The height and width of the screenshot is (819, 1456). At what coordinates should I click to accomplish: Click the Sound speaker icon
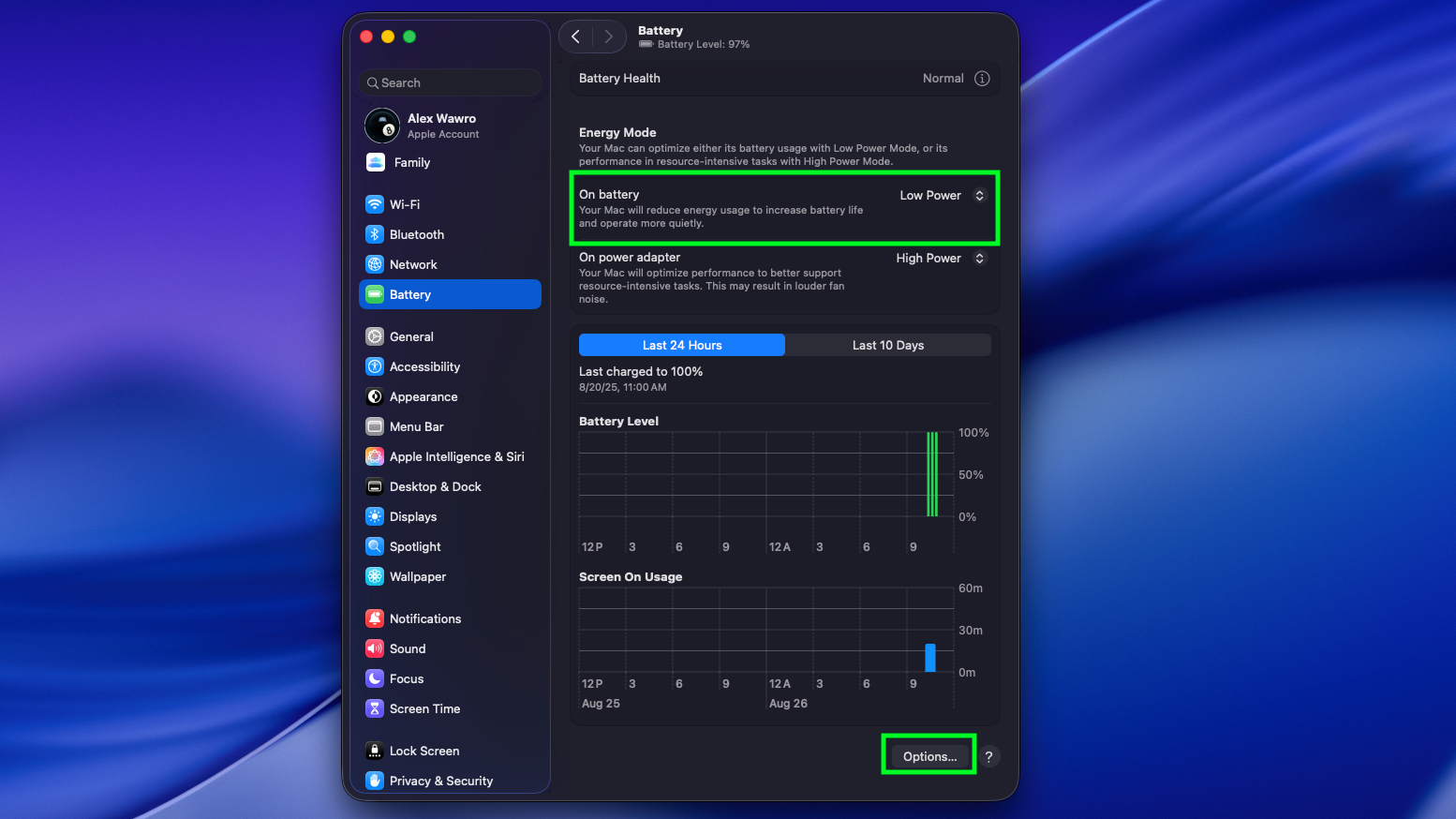tap(375, 648)
